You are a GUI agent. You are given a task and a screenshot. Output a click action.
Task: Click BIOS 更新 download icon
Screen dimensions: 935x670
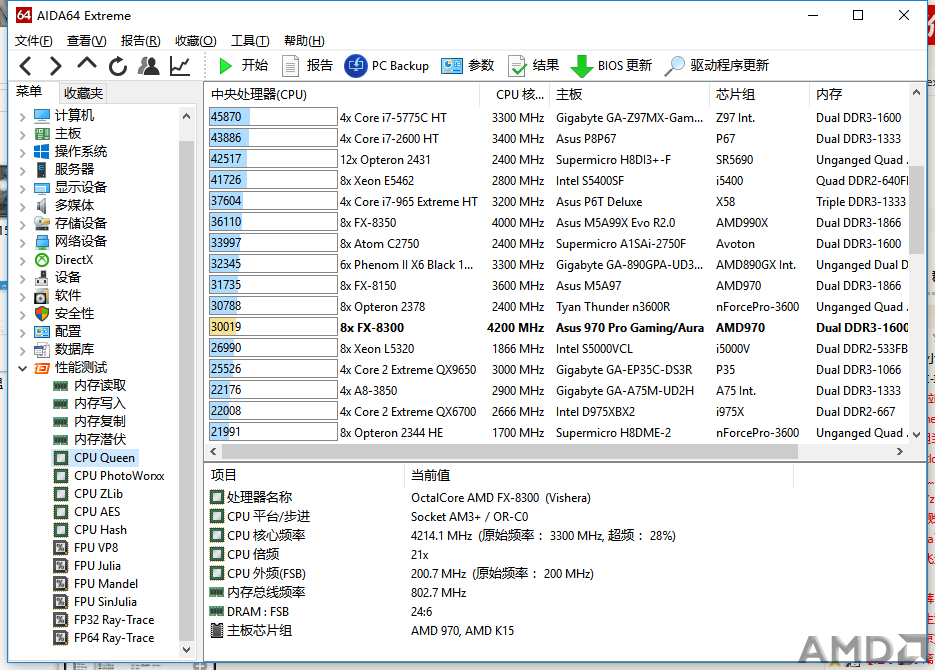(x=581, y=66)
